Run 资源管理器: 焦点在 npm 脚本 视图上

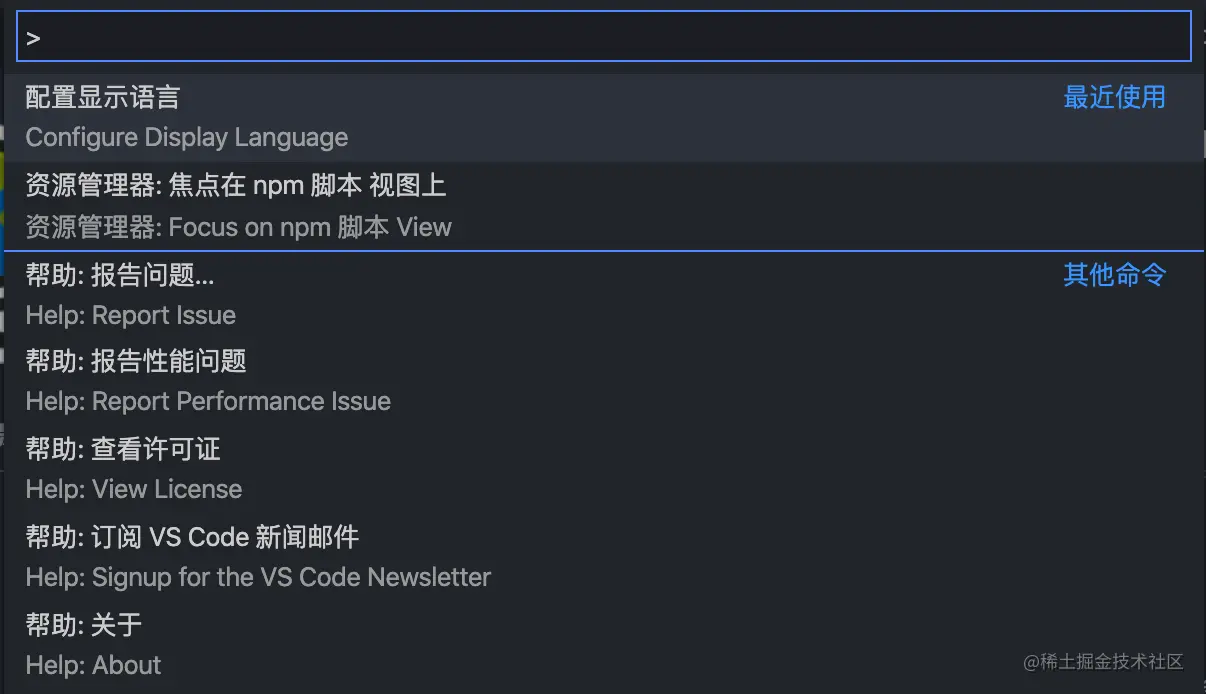coord(236,185)
